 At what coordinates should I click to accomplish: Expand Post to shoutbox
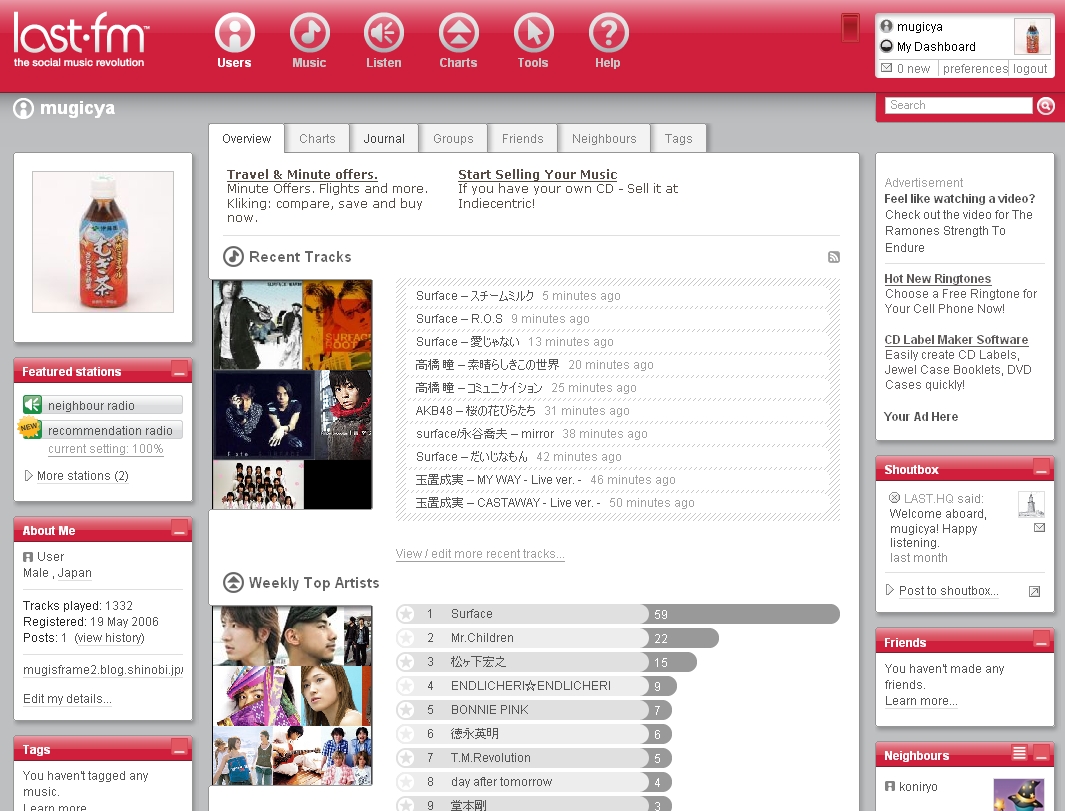coord(942,590)
